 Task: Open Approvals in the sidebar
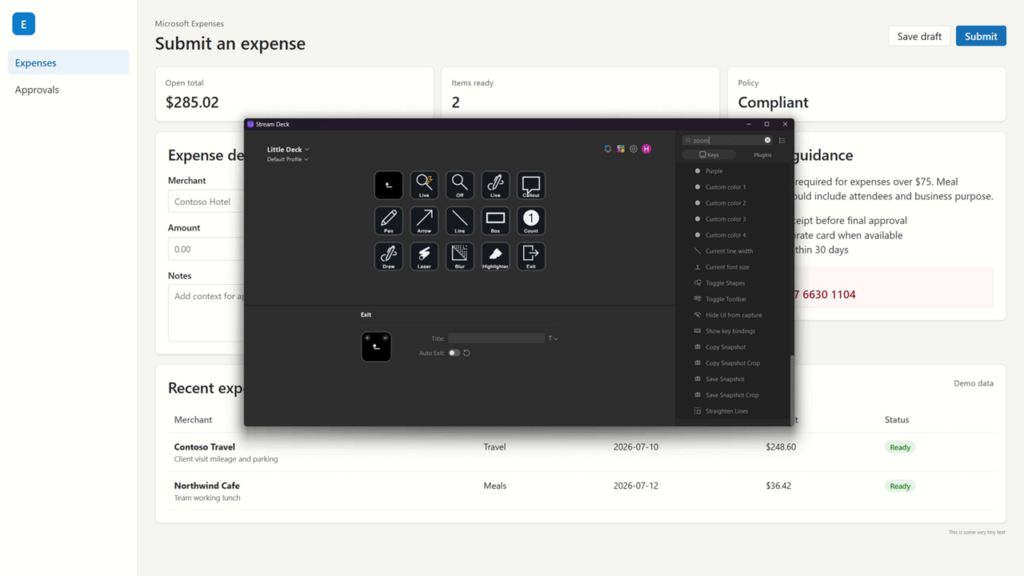(x=69, y=89)
